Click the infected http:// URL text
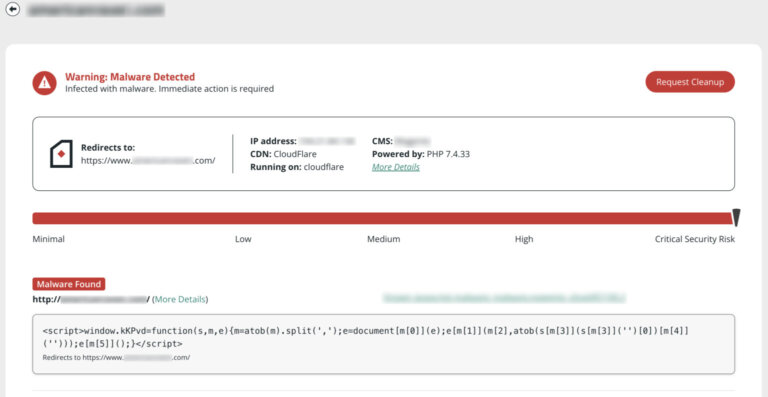 coord(91,299)
